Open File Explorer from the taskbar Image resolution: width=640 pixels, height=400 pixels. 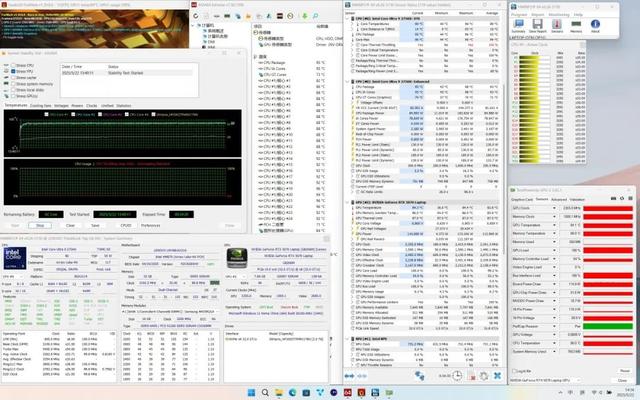click(x=279, y=393)
